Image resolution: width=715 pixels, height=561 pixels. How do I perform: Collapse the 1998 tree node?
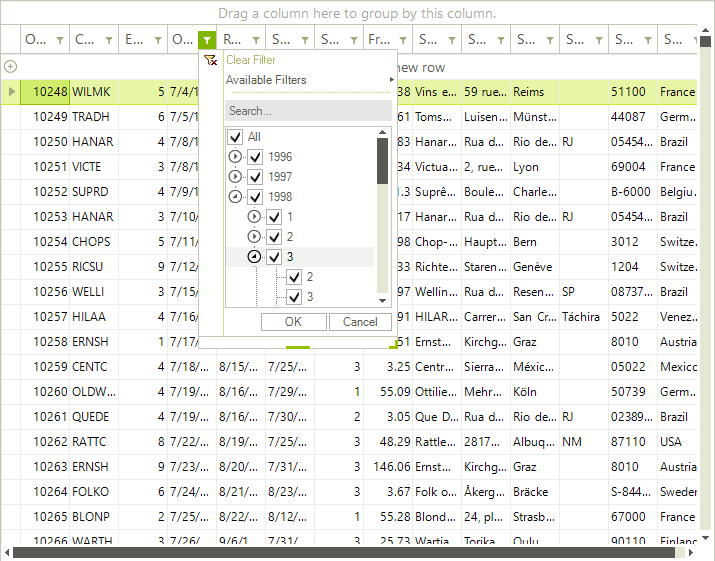[x=235, y=197]
